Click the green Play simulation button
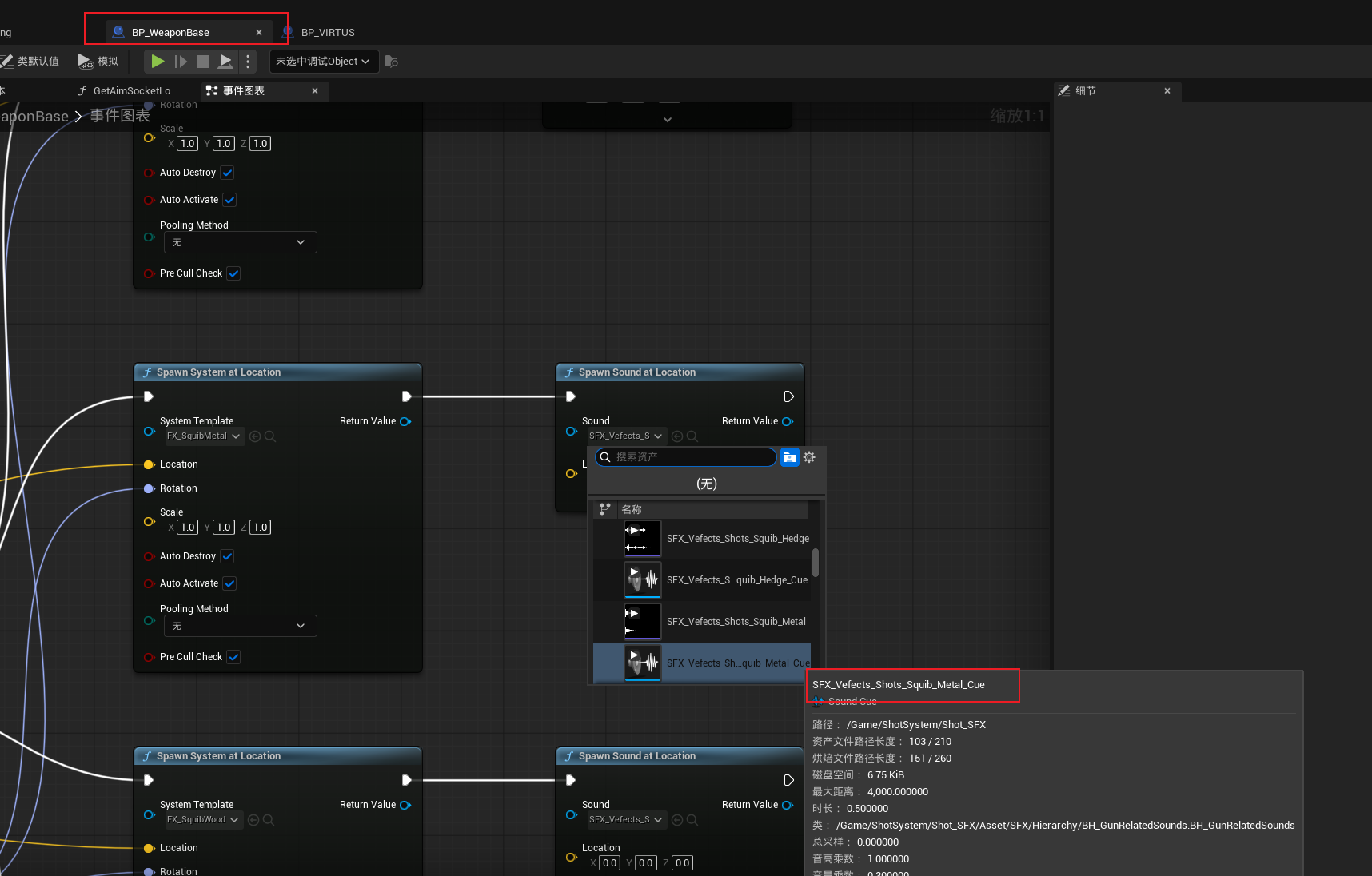The width and height of the screenshot is (1372, 876). click(158, 61)
